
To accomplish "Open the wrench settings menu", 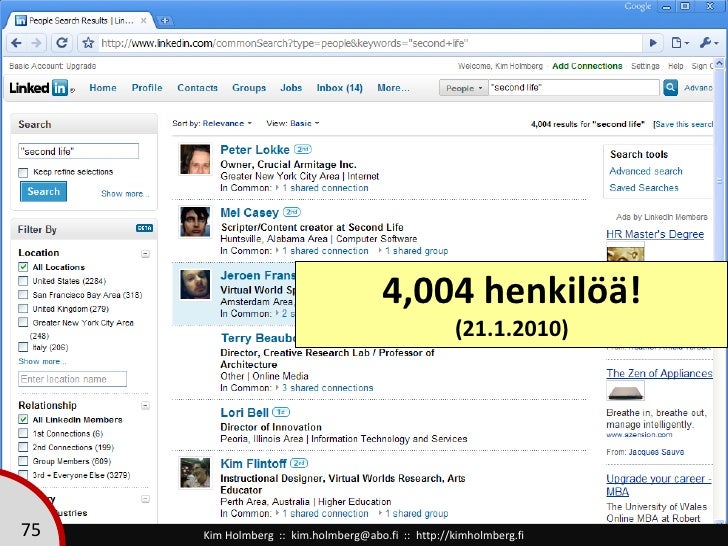I will 708,43.
